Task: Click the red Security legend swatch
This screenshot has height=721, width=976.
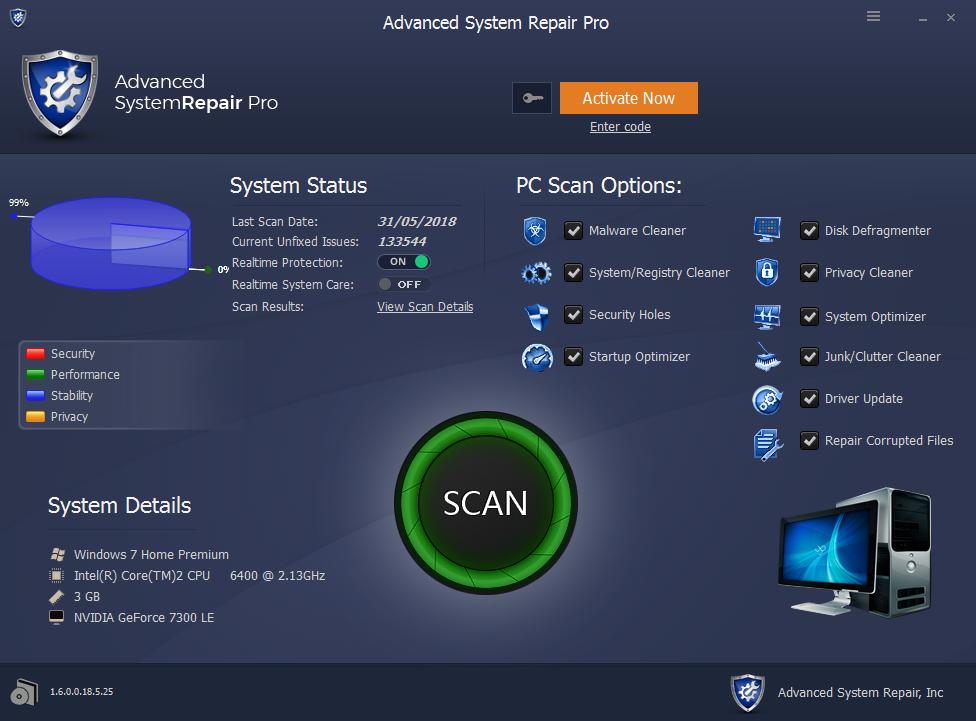Action: 35,354
